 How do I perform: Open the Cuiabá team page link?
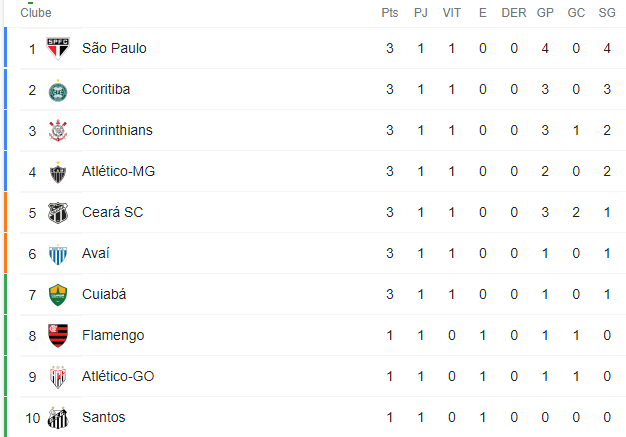tap(104, 294)
